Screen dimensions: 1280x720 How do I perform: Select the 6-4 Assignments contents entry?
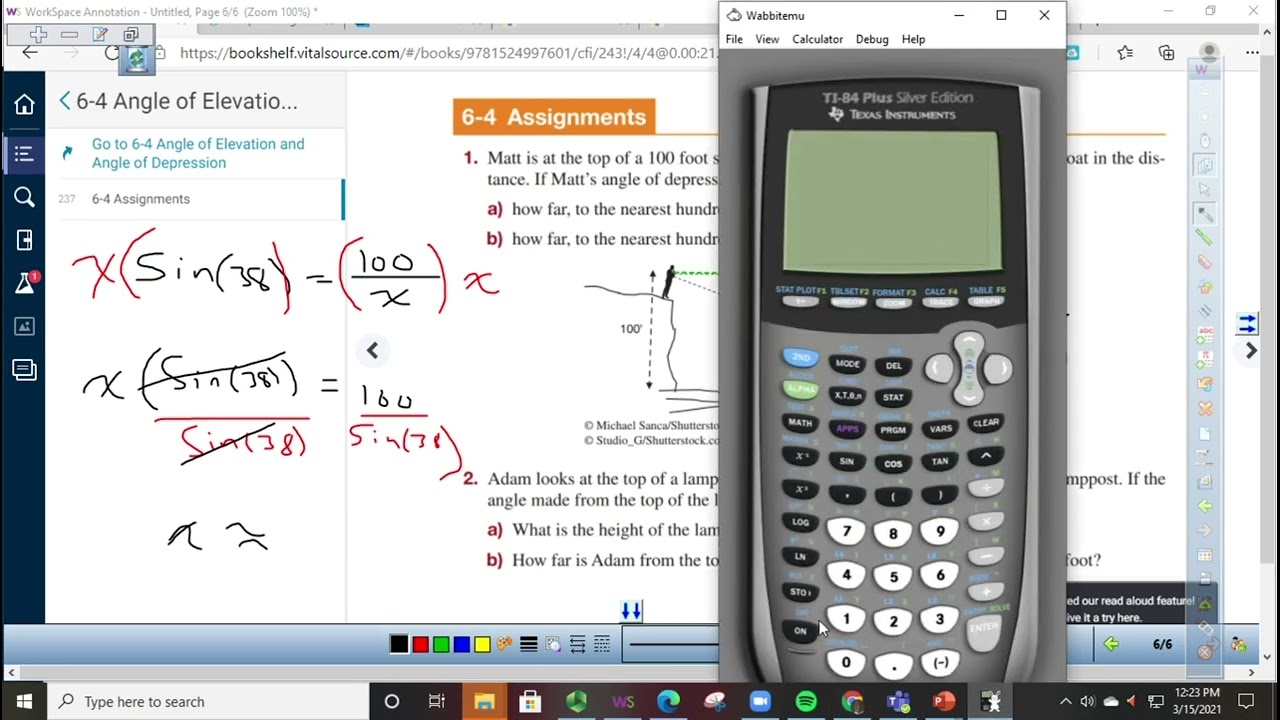point(141,199)
